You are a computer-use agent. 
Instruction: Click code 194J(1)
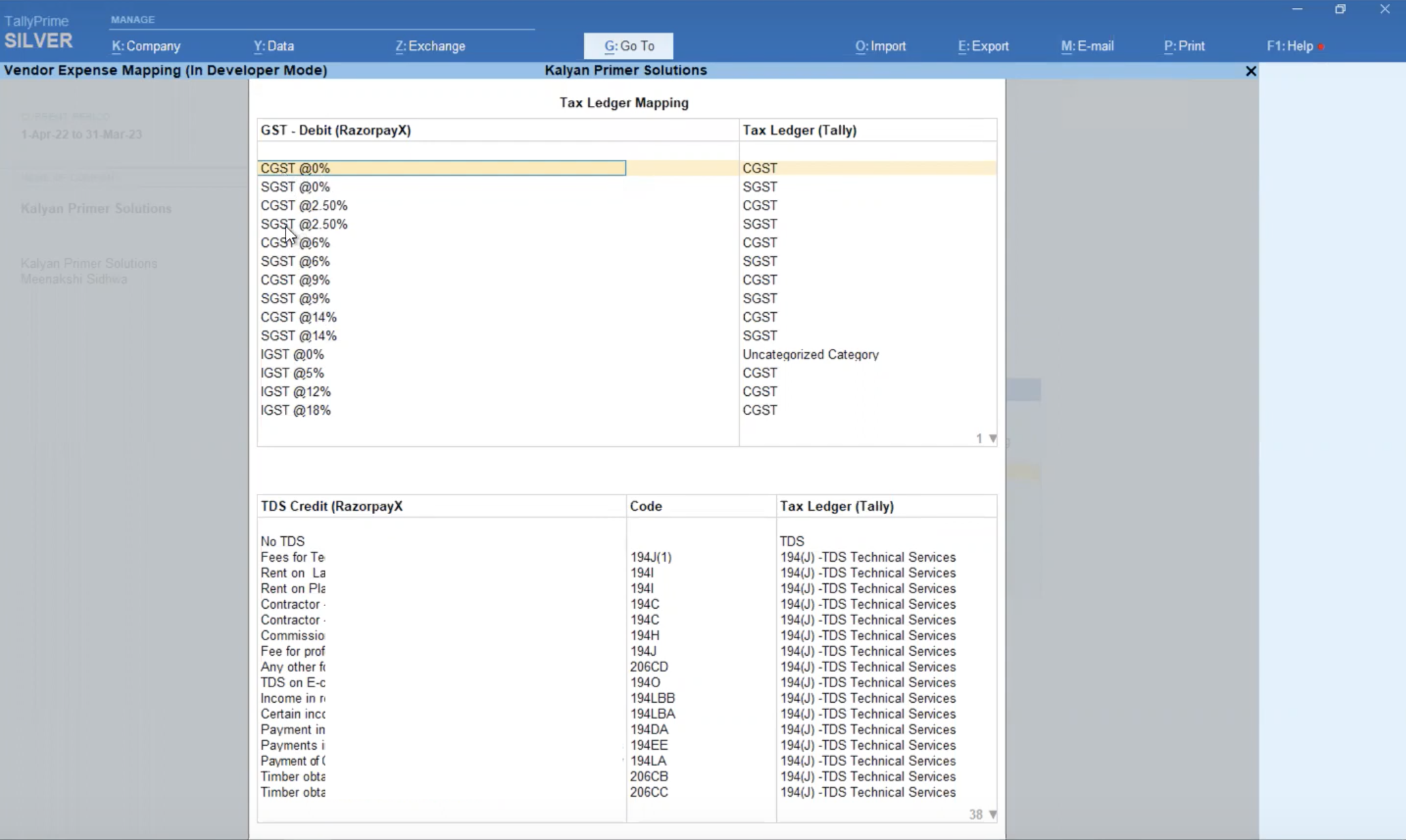pyautogui.click(x=651, y=557)
